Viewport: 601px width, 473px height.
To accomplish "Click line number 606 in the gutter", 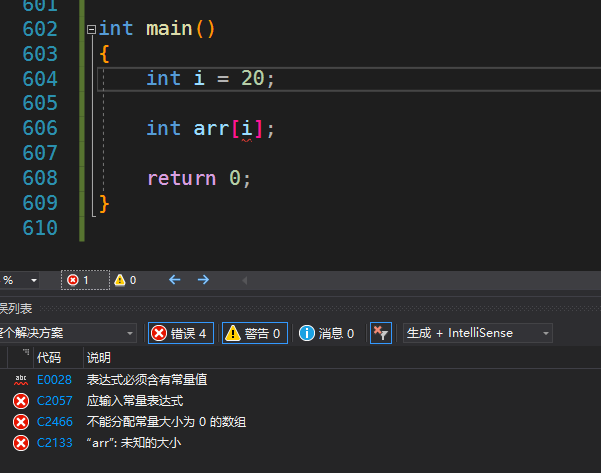I will pyautogui.click(x=40, y=128).
